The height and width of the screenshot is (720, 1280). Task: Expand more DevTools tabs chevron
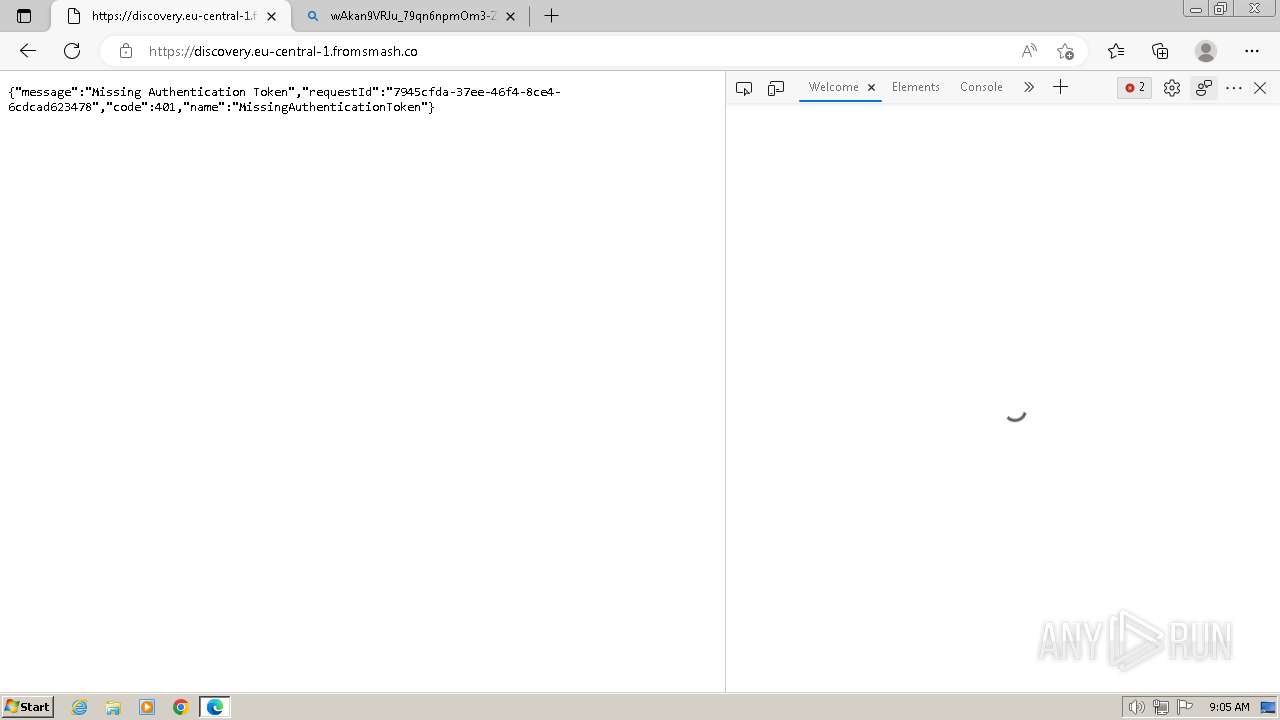pyautogui.click(x=1028, y=87)
